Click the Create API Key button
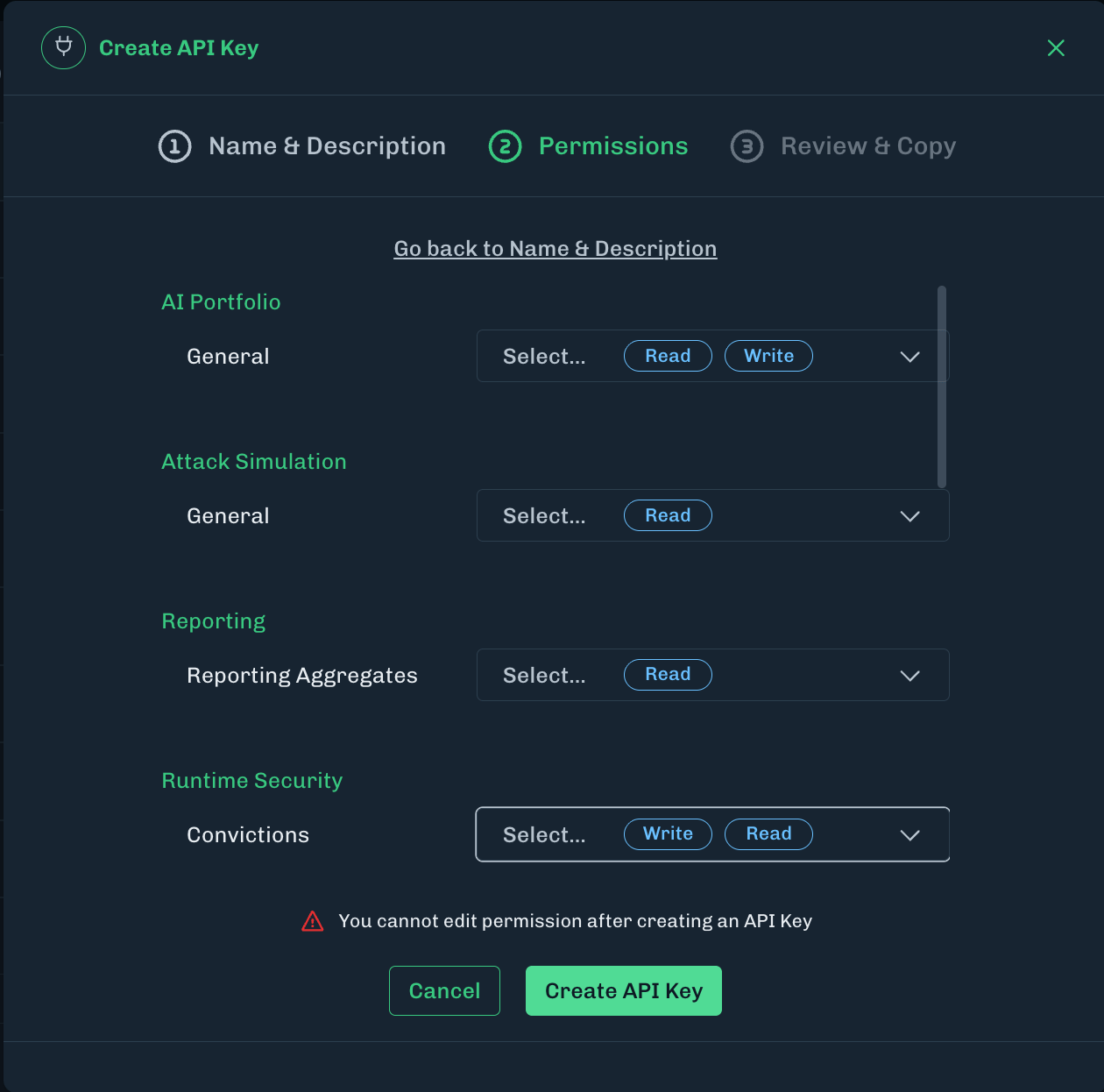The image size is (1104, 1092). click(624, 991)
